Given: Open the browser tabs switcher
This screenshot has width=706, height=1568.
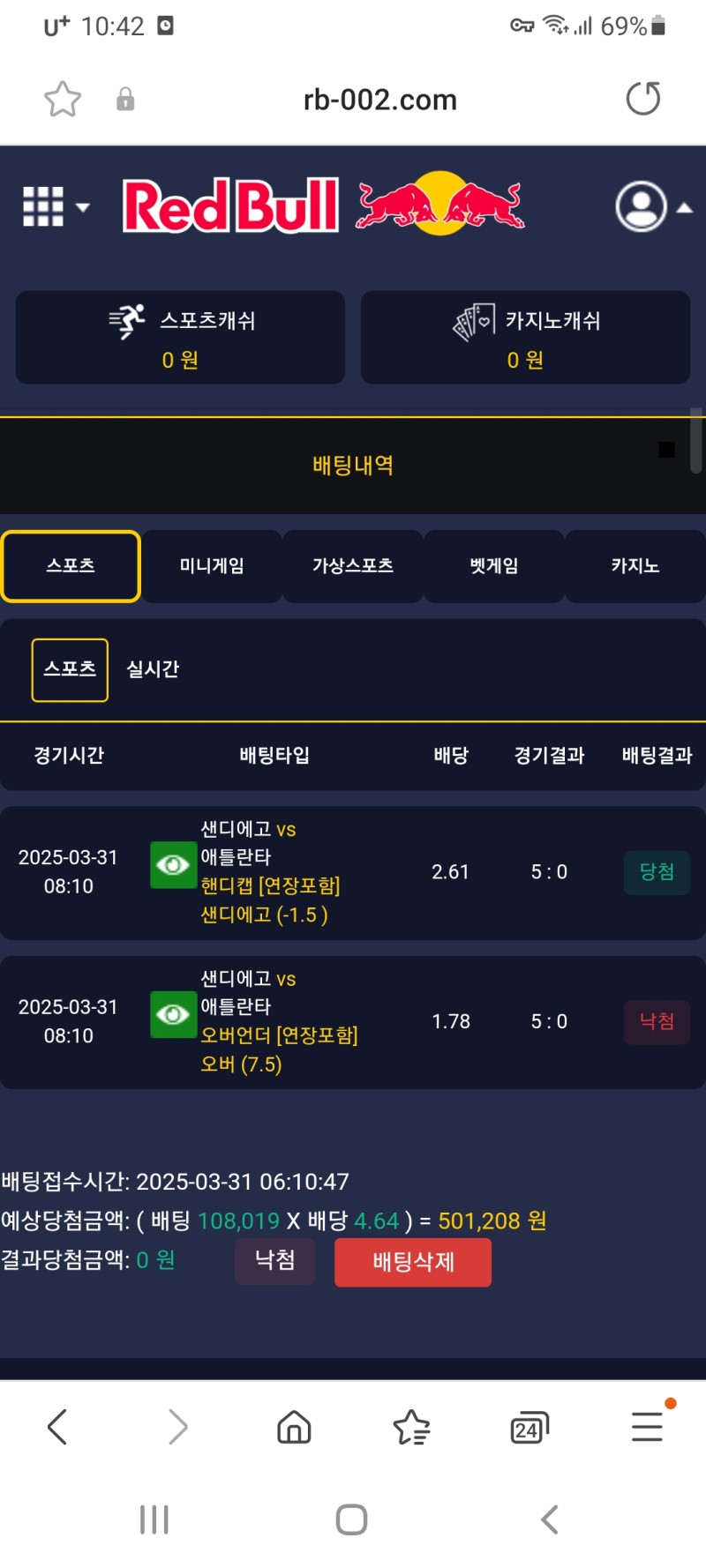Looking at the screenshot, I should click(x=529, y=1426).
